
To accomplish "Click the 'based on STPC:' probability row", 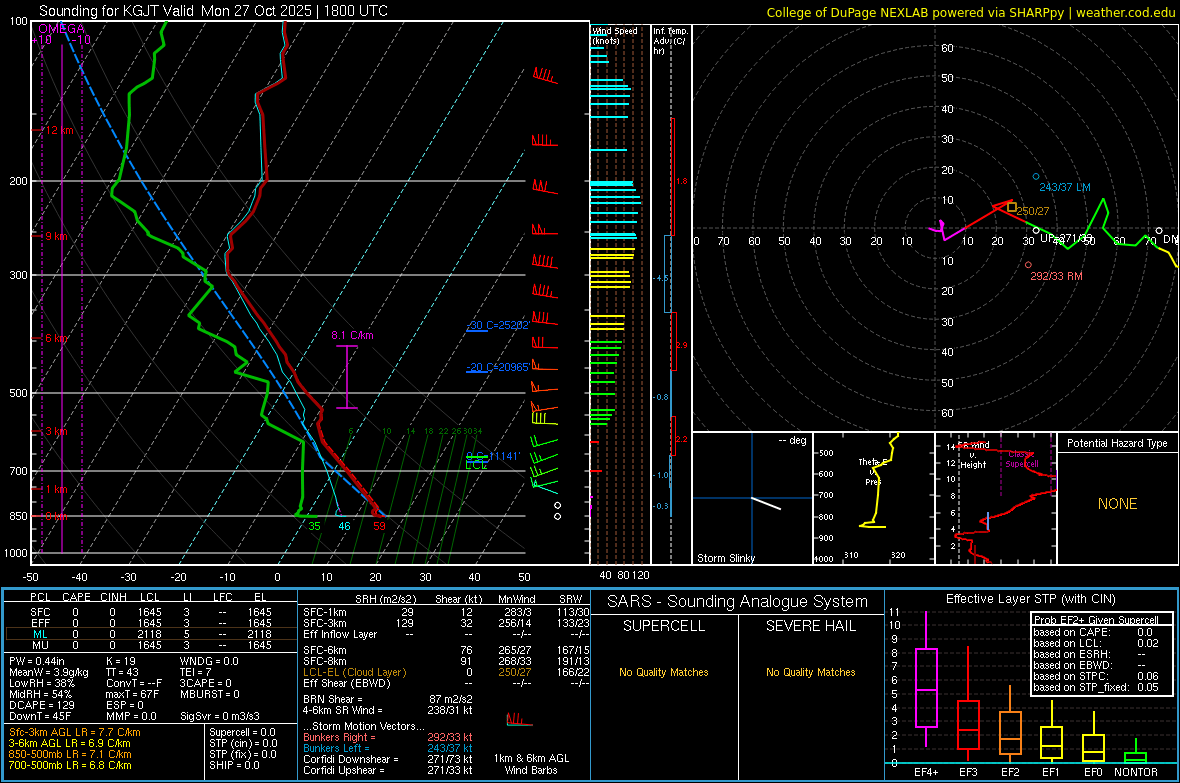I will [x=1096, y=676].
